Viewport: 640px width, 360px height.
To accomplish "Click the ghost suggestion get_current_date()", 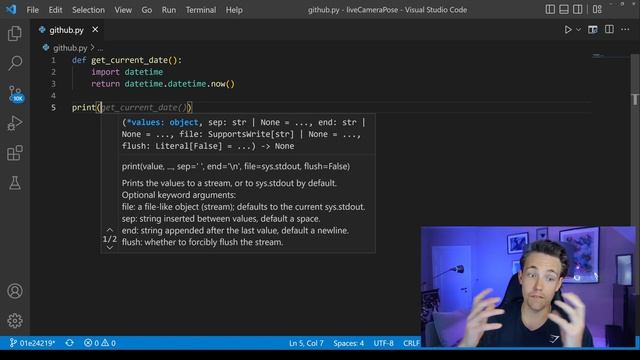I will (144, 107).
